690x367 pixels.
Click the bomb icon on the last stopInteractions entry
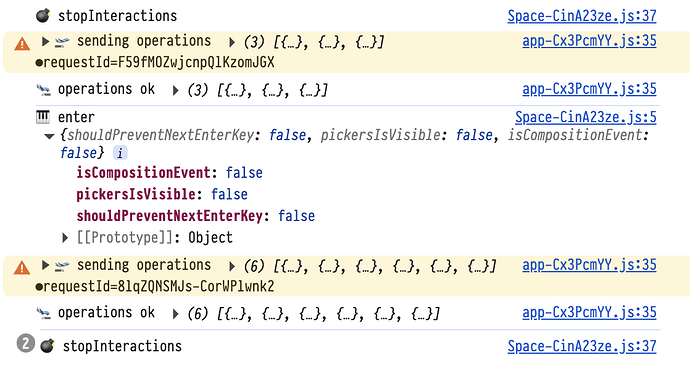pyautogui.click(x=48, y=346)
